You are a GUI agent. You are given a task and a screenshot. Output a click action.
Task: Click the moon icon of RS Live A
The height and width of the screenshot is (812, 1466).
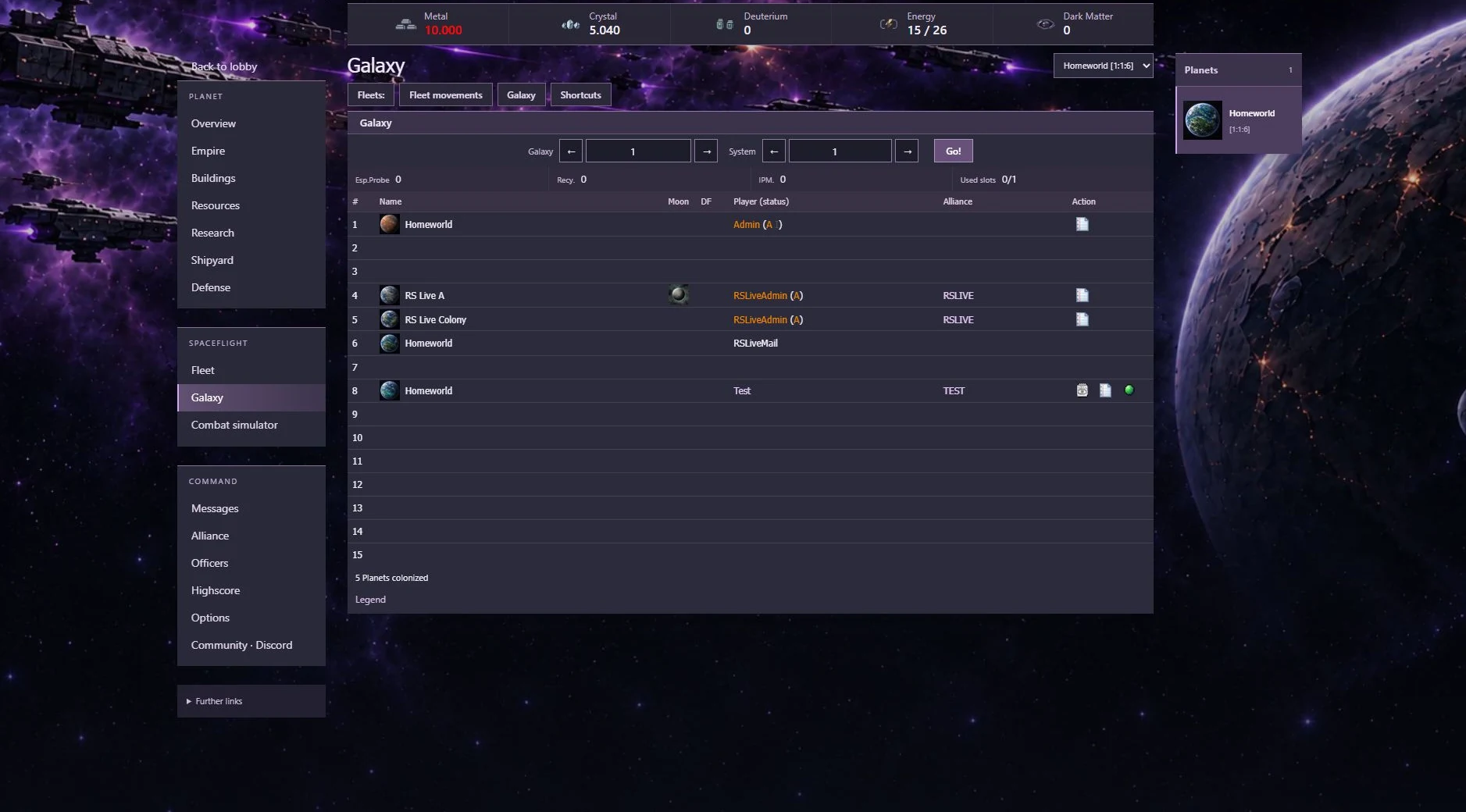pyautogui.click(x=679, y=294)
